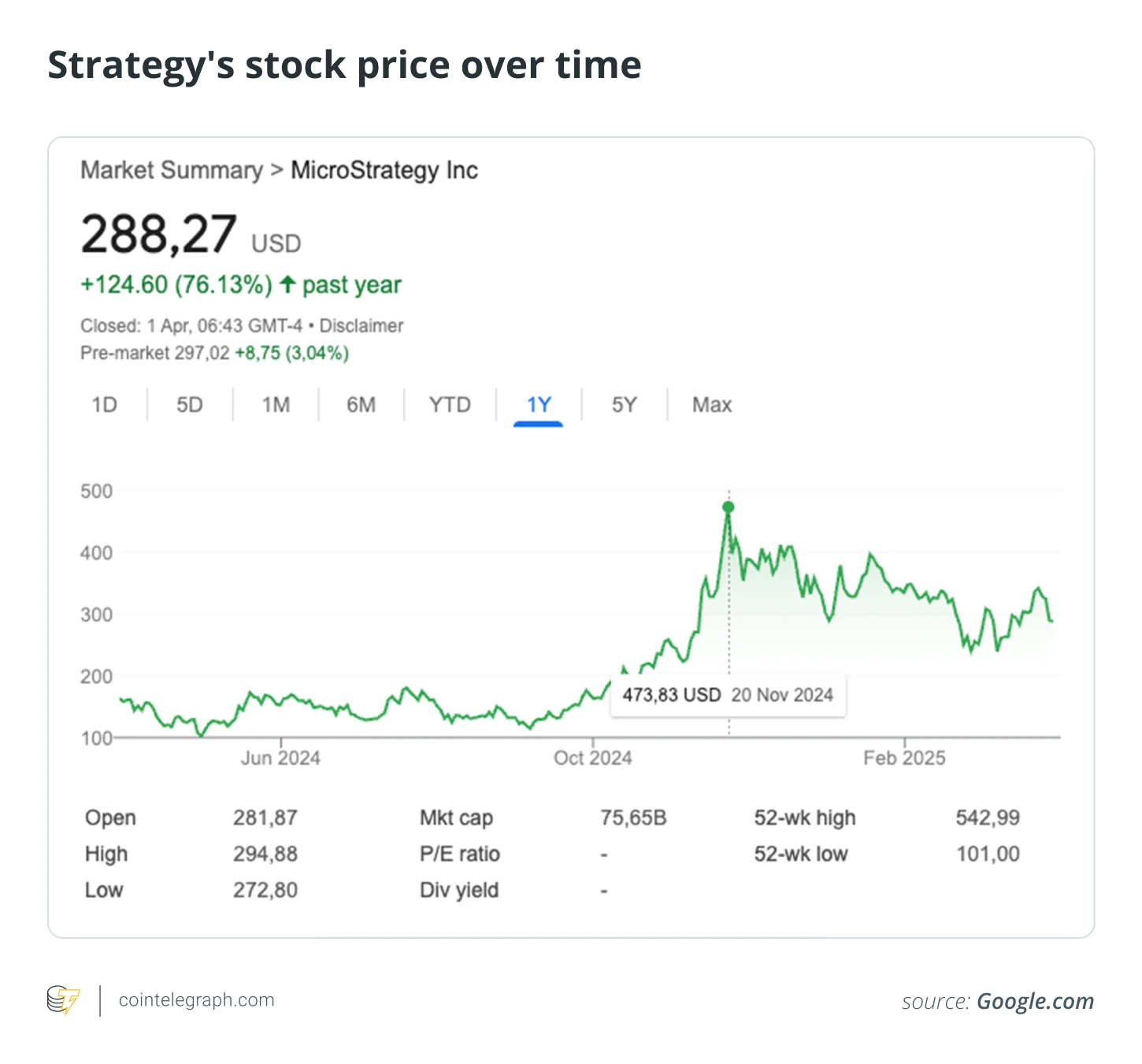This screenshot has height=1064, width=1142.
Task: Switch to the 5Y range tab
Action: tap(624, 405)
